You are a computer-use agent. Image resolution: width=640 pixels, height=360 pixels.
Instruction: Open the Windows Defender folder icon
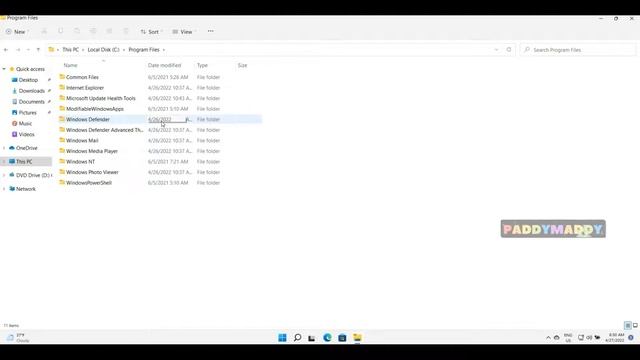pyautogui.click(x=62, y=119)
